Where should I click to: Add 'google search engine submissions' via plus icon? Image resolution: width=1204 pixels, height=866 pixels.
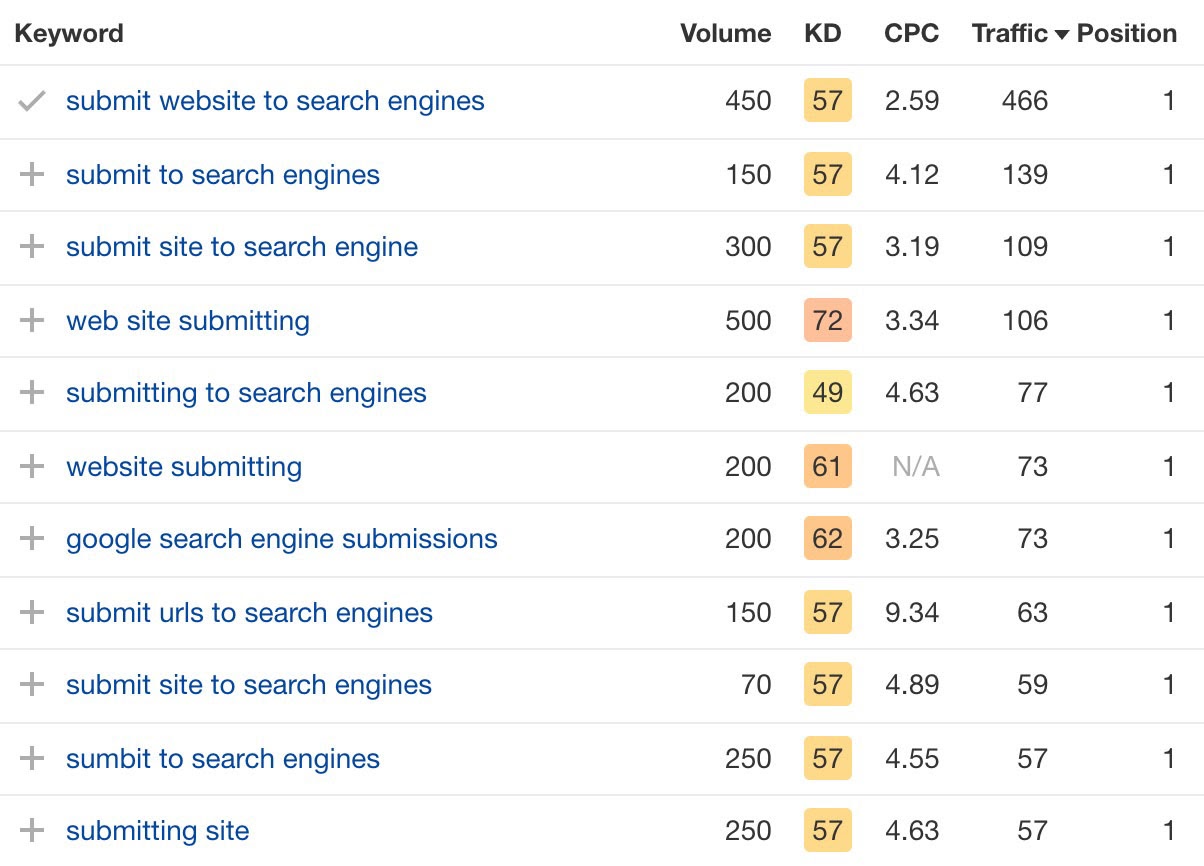tap(32, 539)
